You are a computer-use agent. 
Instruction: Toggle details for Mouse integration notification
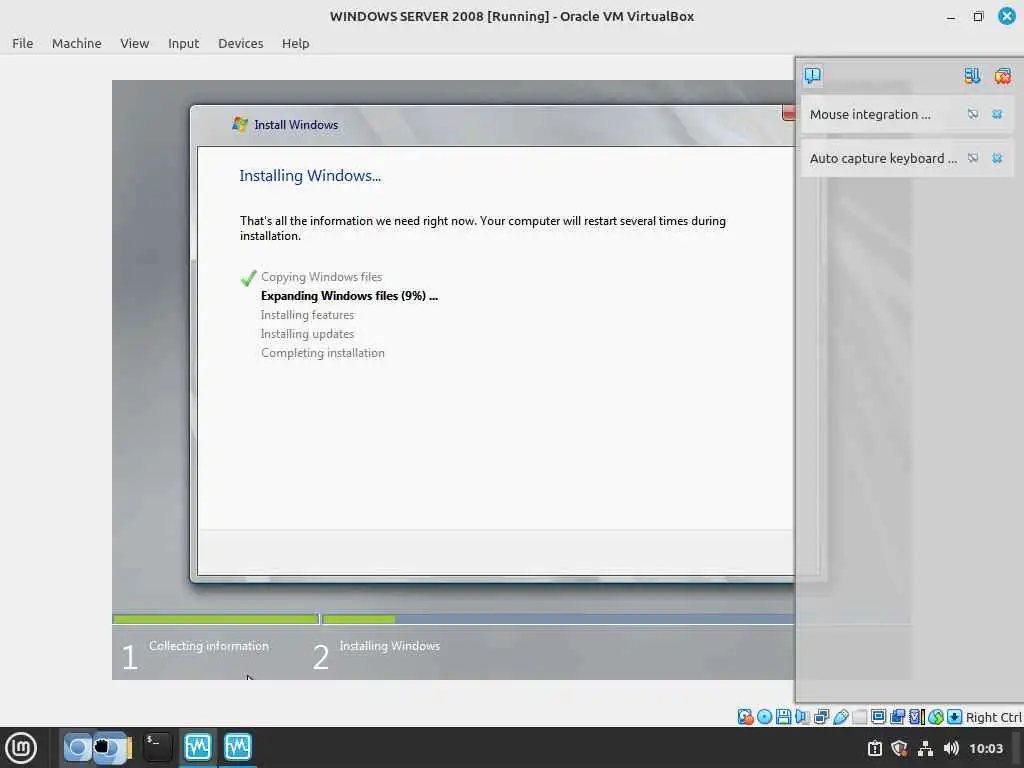coord(973,114)
